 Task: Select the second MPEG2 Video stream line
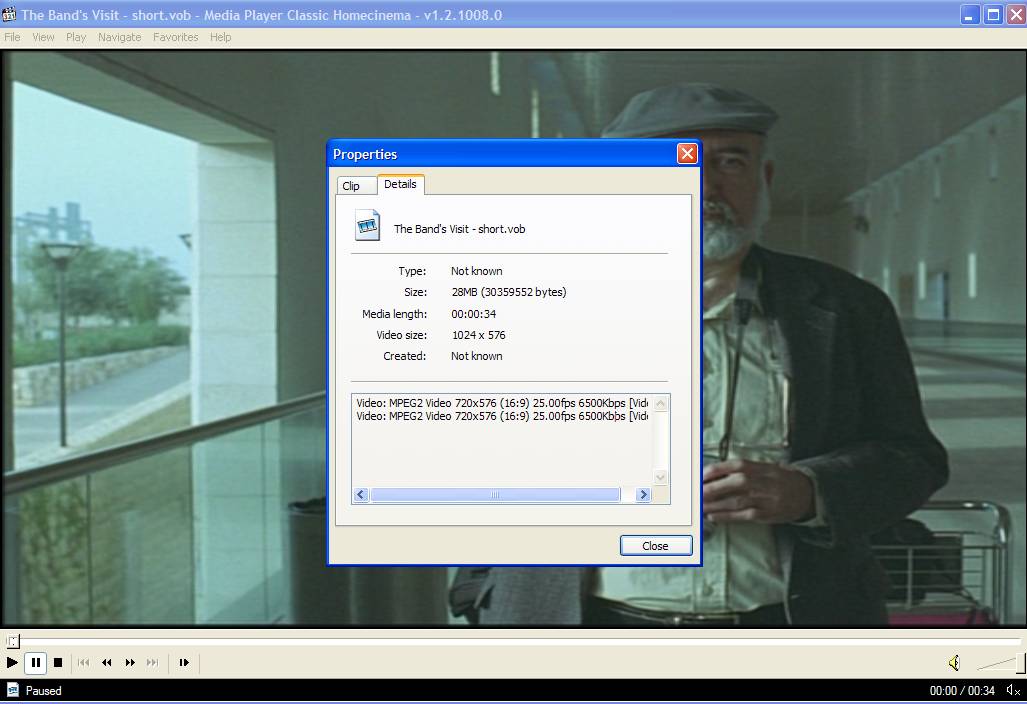click(x=502, y=417)
